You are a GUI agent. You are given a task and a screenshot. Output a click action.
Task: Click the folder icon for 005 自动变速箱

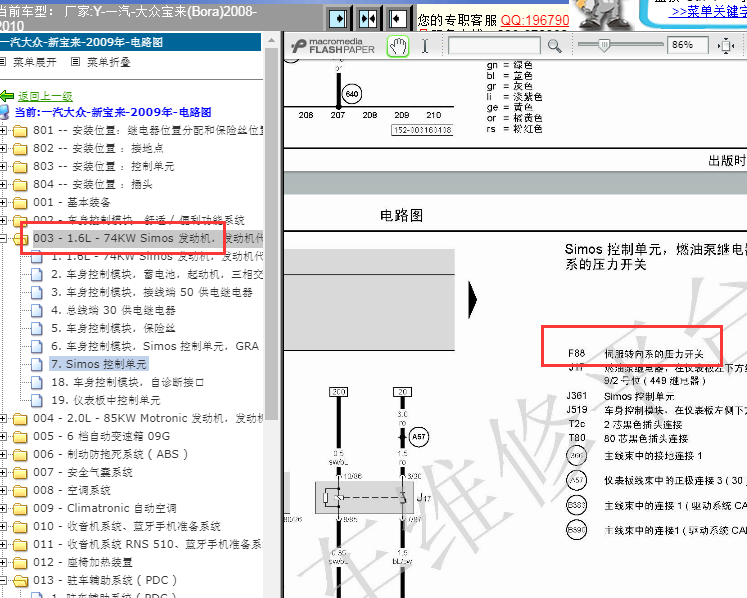coord(20,436)
